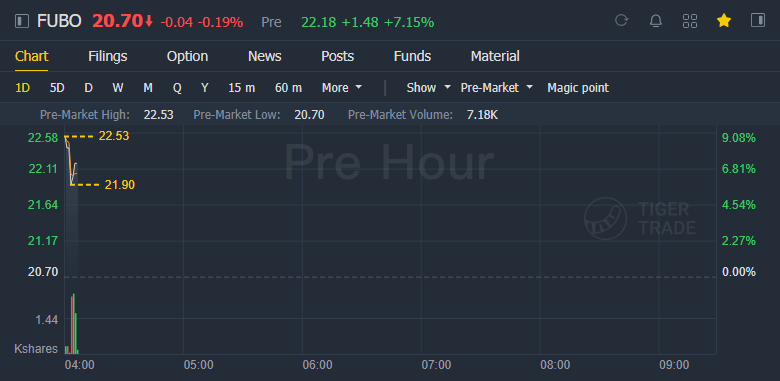Switch to the Filings tab
The image size is (780, 381).
107,56
